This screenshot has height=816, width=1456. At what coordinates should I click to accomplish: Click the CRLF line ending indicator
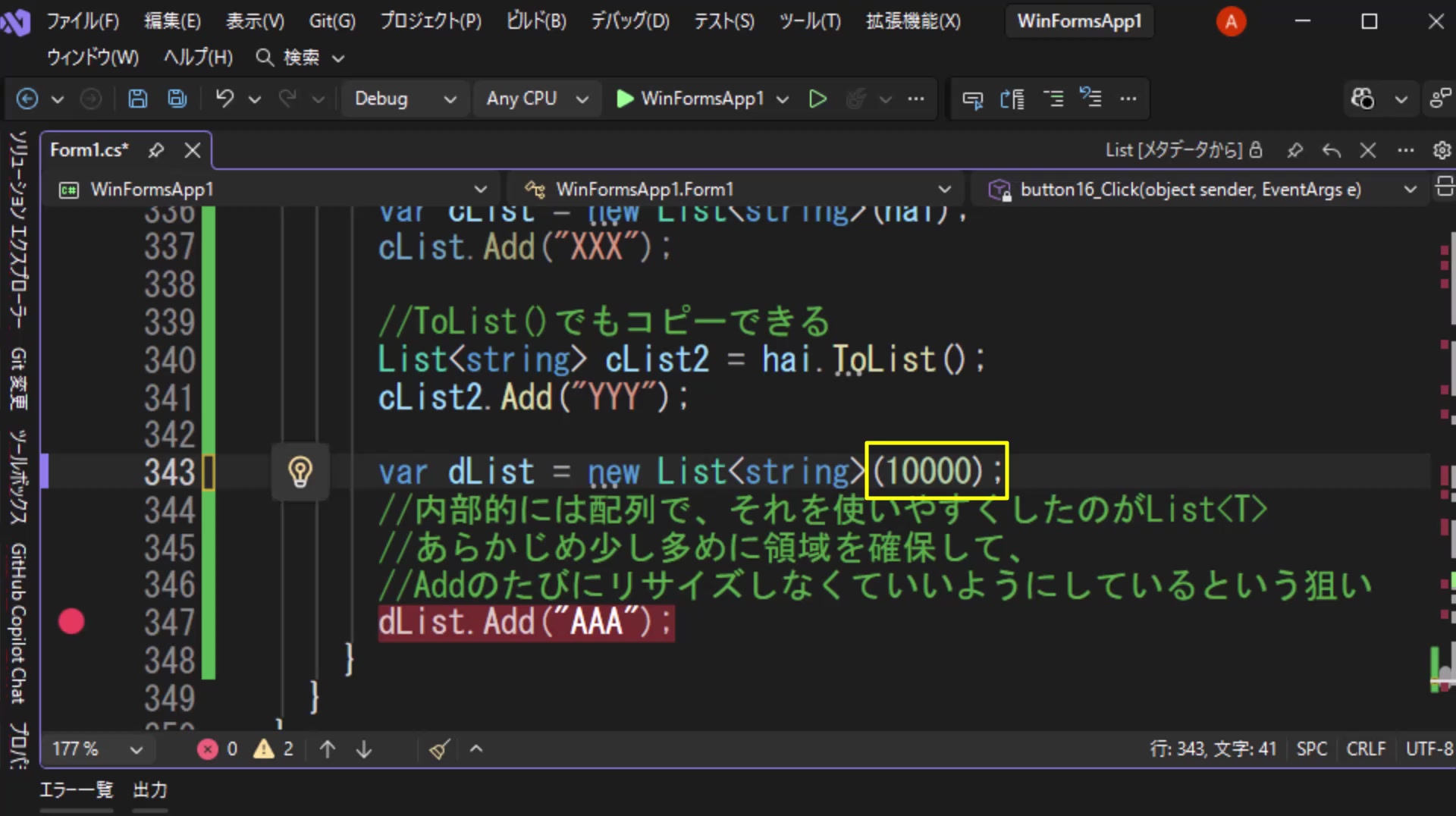point(1366,749)
